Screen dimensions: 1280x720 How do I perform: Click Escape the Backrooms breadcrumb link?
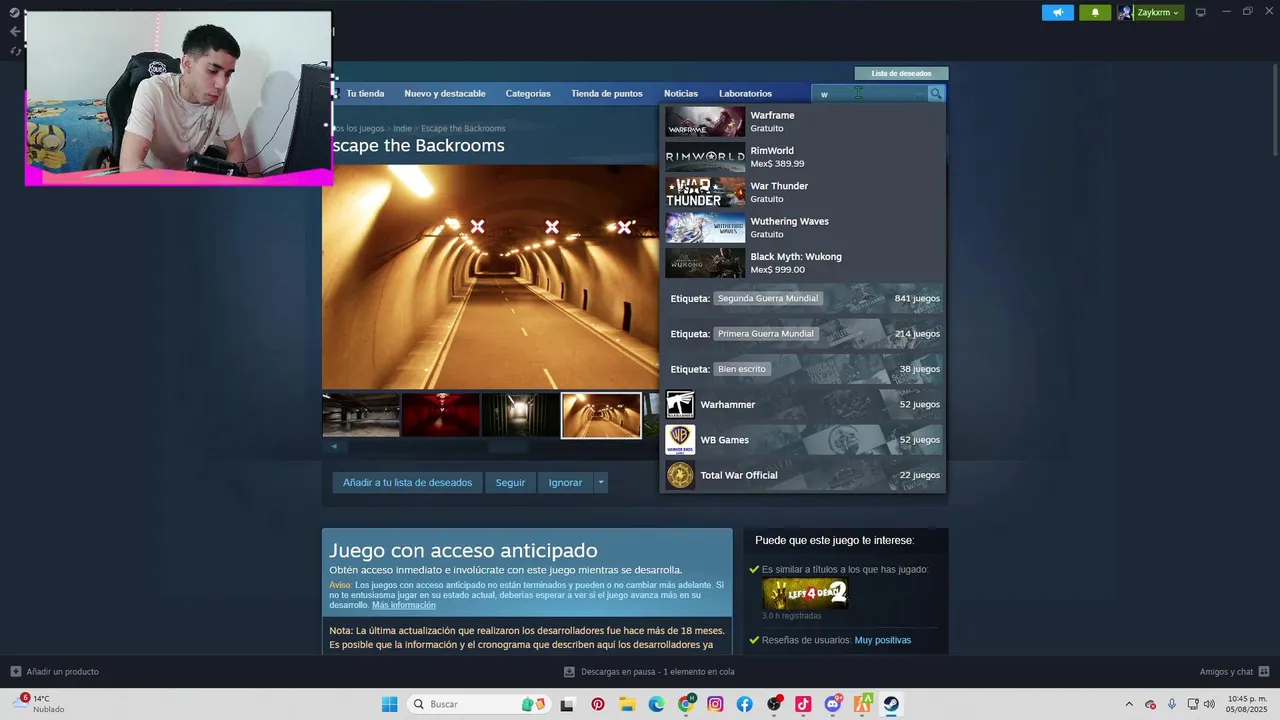click(x=463, y=129)
